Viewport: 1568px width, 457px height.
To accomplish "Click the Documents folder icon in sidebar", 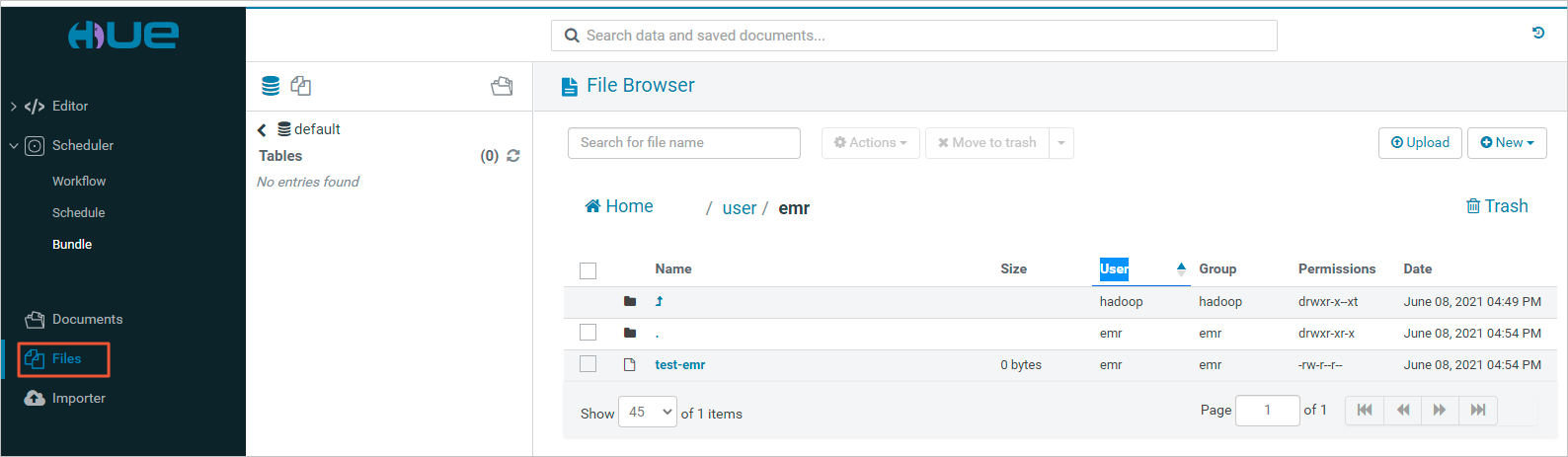I will coord(35,320).
